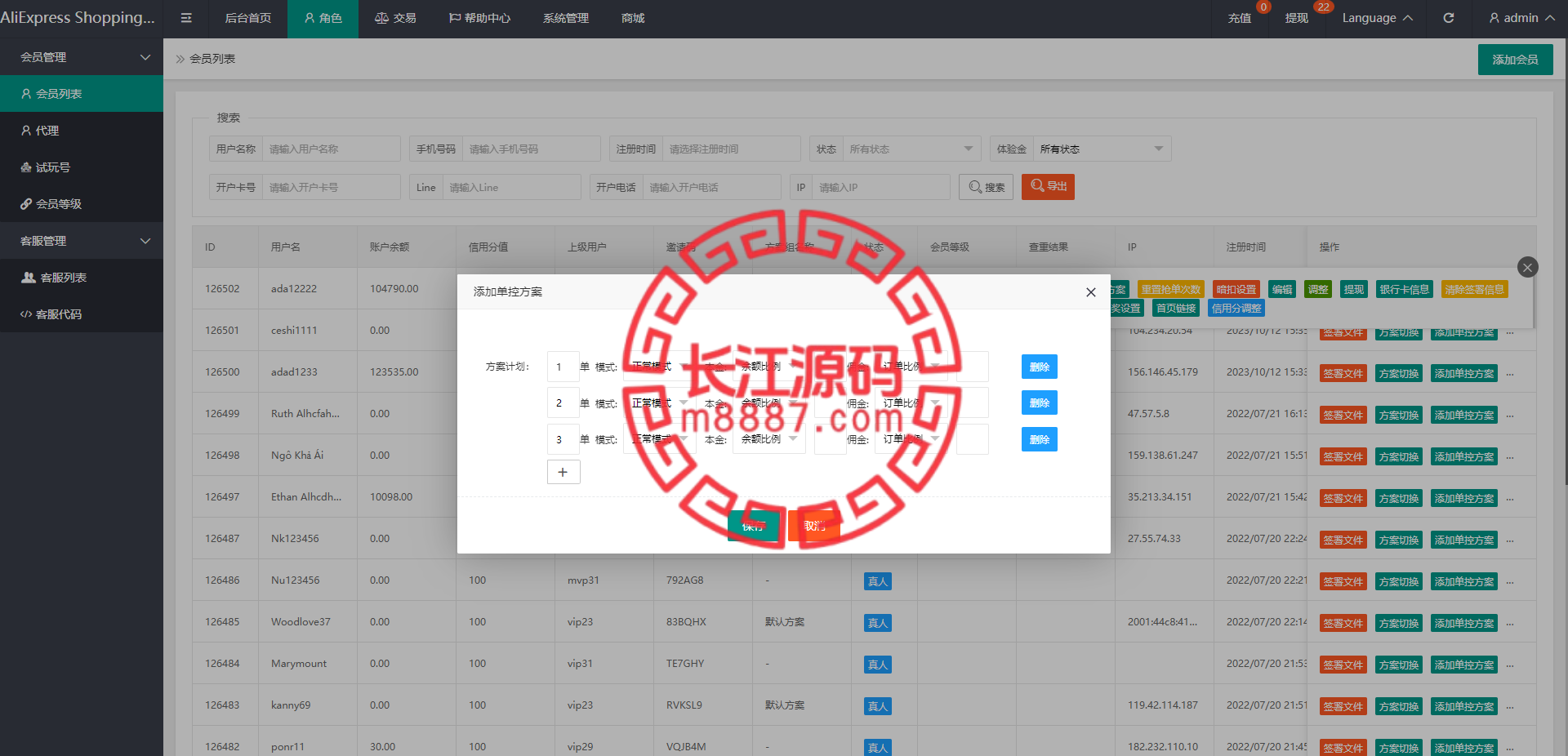This screenshot has height=756, width=1568.
Task: Click 签署文件 for row 126499
Action: [x=1343, y=416]
